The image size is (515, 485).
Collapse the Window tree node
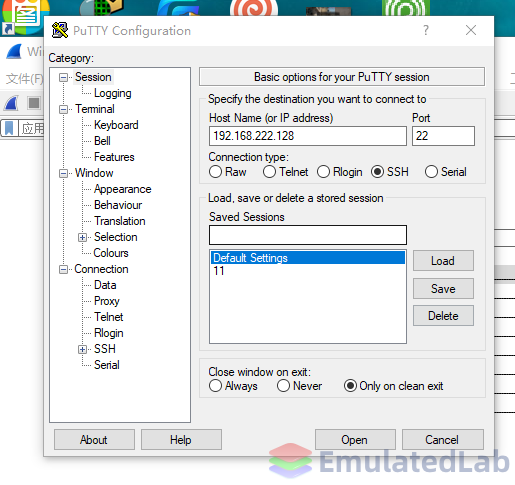click(63, 174)
